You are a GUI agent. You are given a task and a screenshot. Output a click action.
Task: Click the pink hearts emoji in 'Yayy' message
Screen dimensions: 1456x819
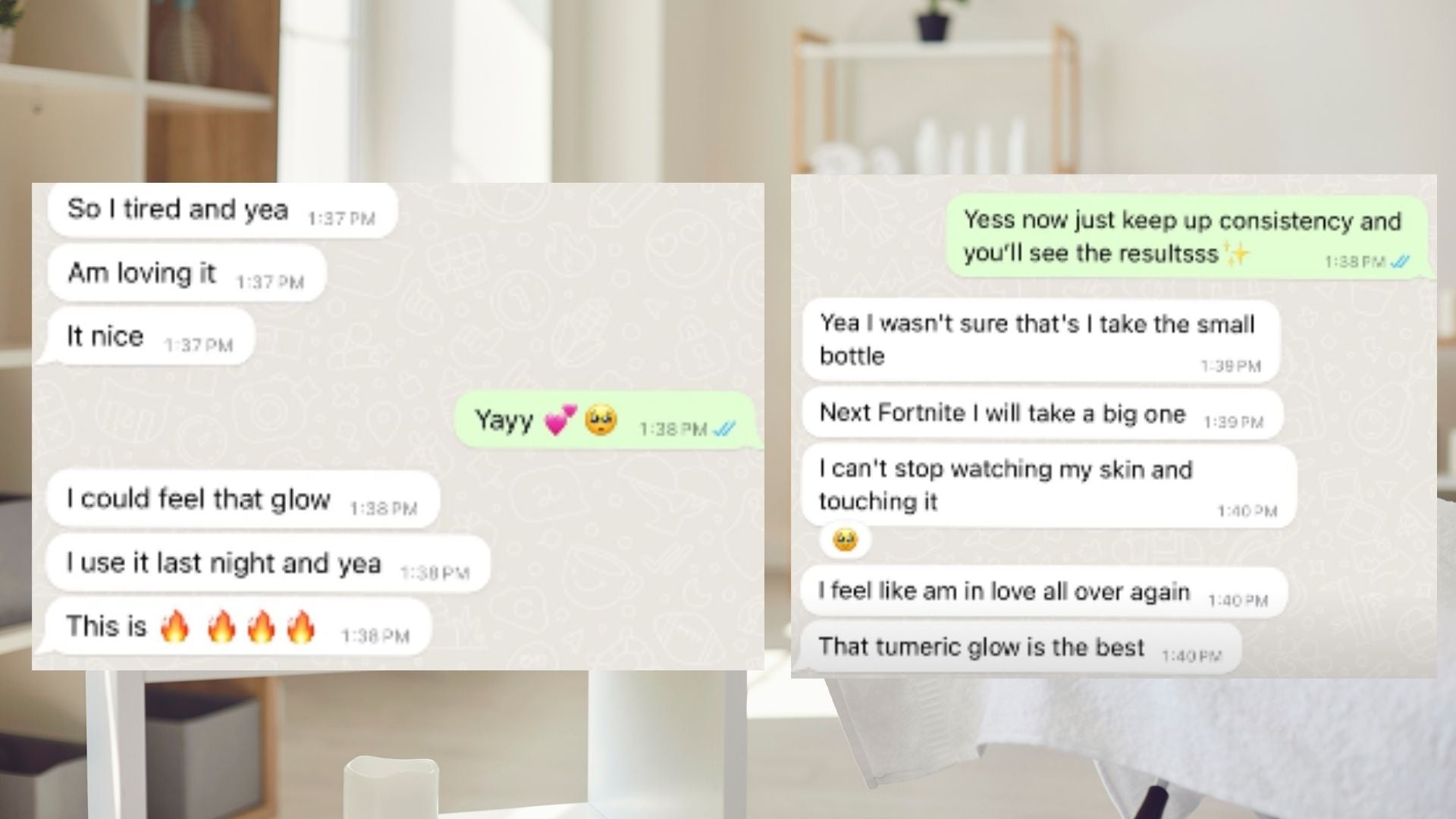[x=560, y=419]
